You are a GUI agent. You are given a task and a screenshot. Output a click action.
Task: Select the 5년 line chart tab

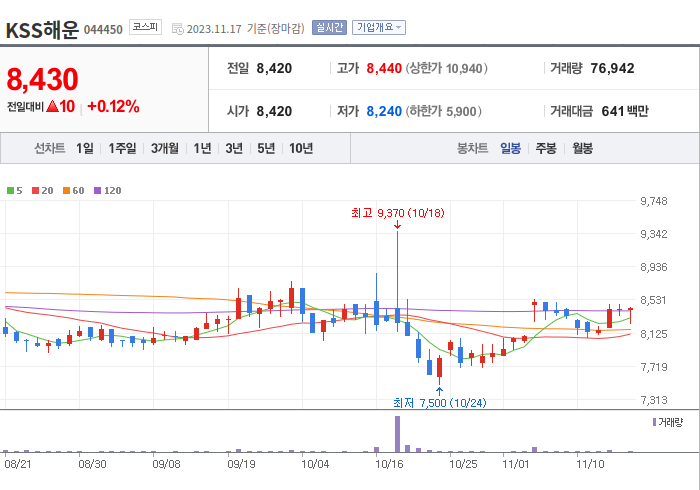tap(266, 148)
